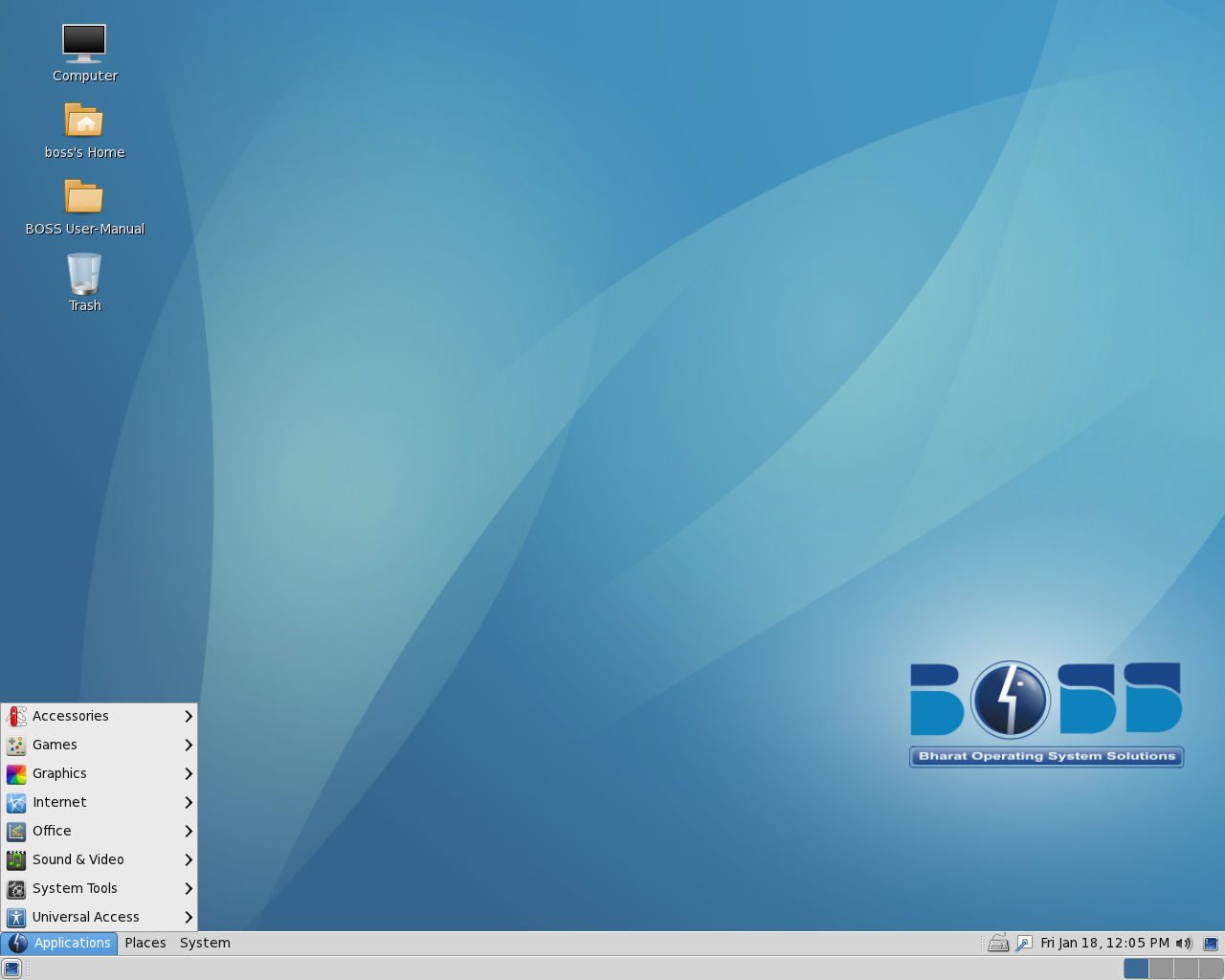Click the Show Desktop button in bottom panel

pos(11,969)
